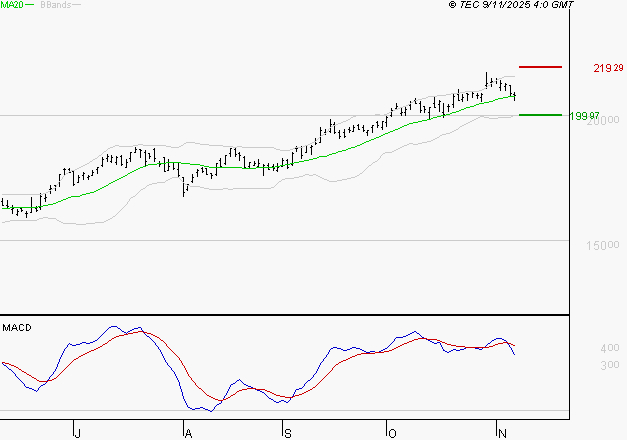
Task: Click the BBands legend label
Action: (x=56, y=5)
